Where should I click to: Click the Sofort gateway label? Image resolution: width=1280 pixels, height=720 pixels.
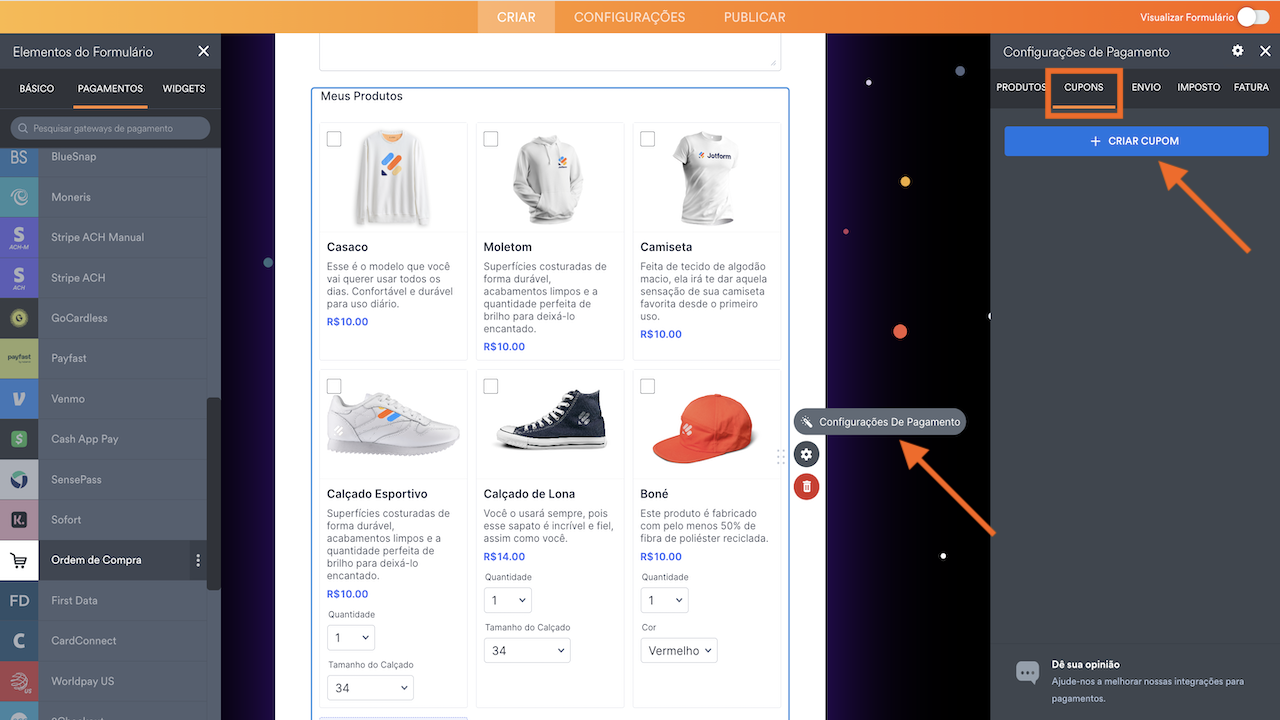click(67, 520)
